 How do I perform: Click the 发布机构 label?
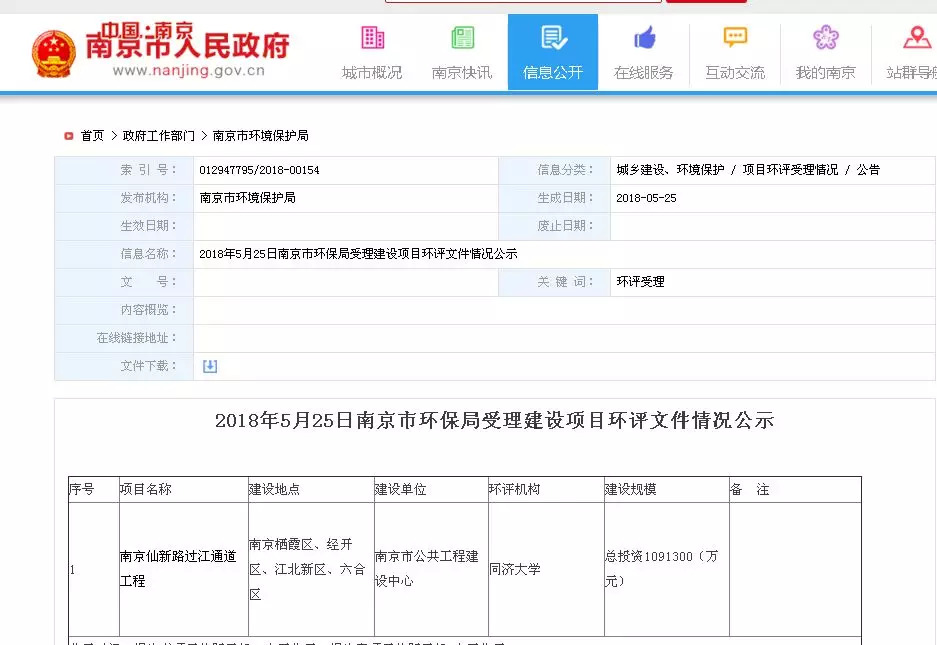coord(149,198)
